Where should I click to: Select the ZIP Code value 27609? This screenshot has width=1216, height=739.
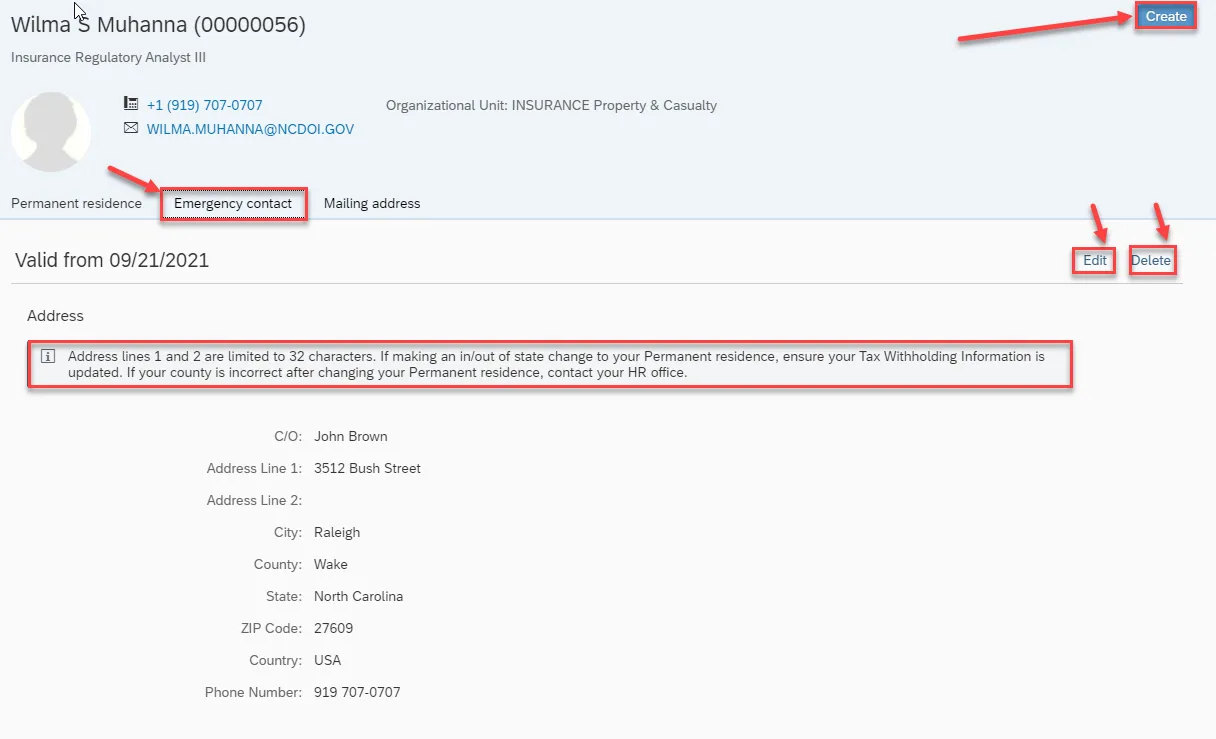pyautogui.click(x=333, y=628)
